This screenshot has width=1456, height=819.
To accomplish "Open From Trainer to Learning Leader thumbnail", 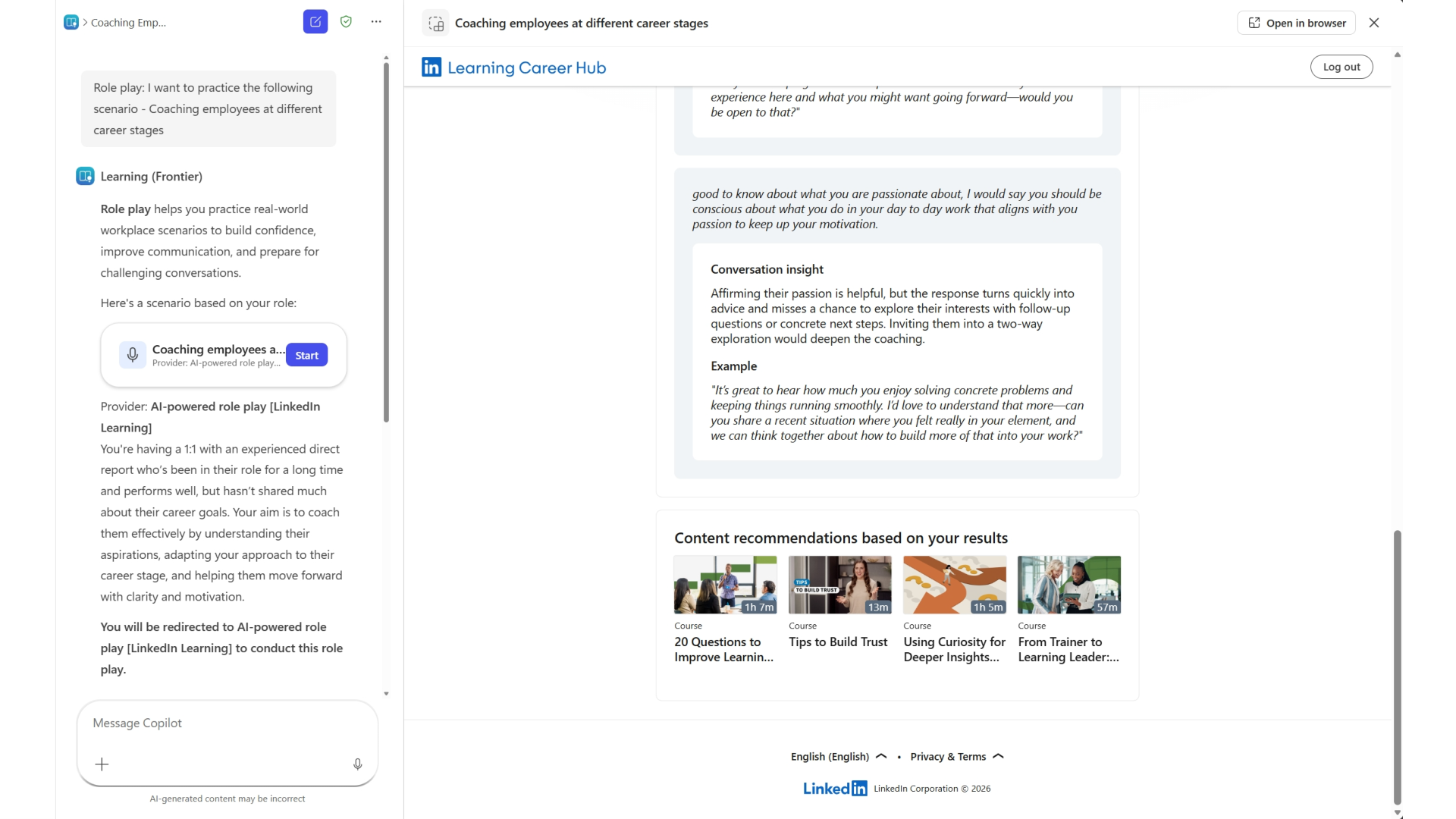I will coord(1069,585).
